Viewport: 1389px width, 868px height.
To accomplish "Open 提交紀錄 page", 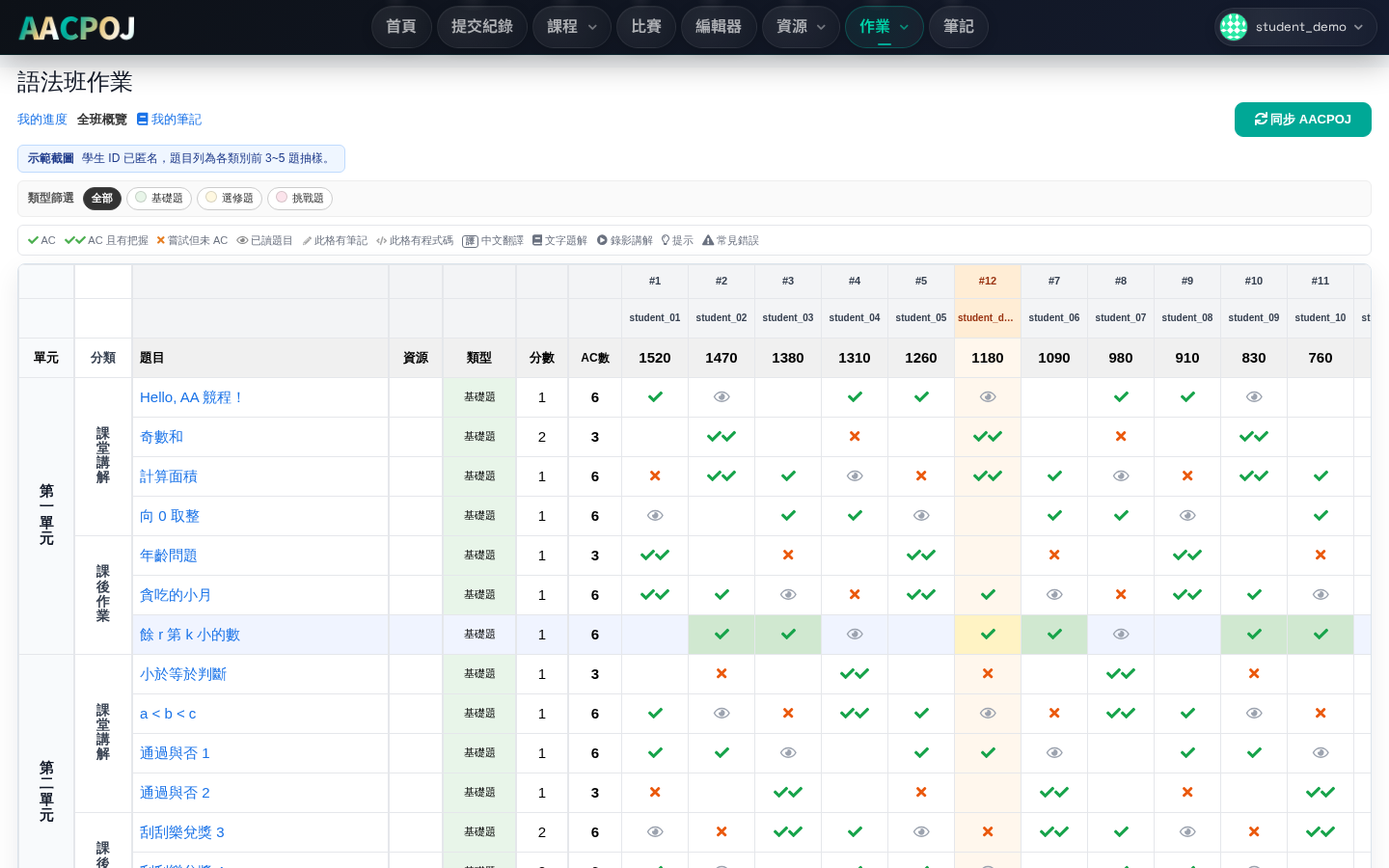I will point(482,27).
